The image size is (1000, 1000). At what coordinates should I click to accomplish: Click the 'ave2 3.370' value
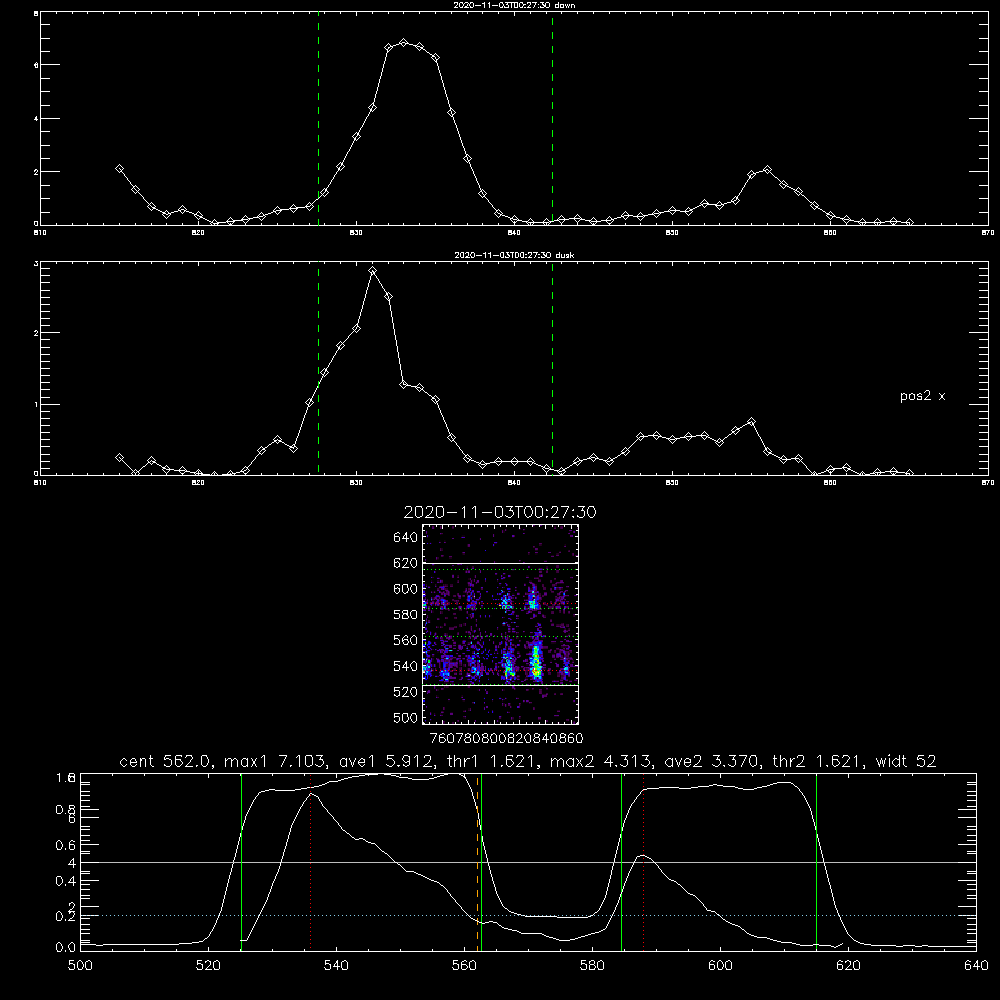[x=712, y=761]
